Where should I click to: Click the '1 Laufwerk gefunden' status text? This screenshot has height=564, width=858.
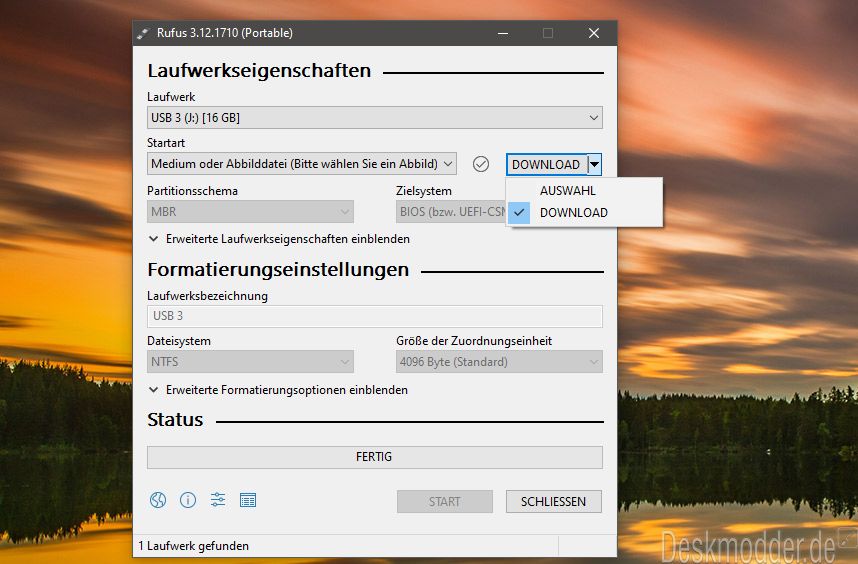(x=194, y=546)
